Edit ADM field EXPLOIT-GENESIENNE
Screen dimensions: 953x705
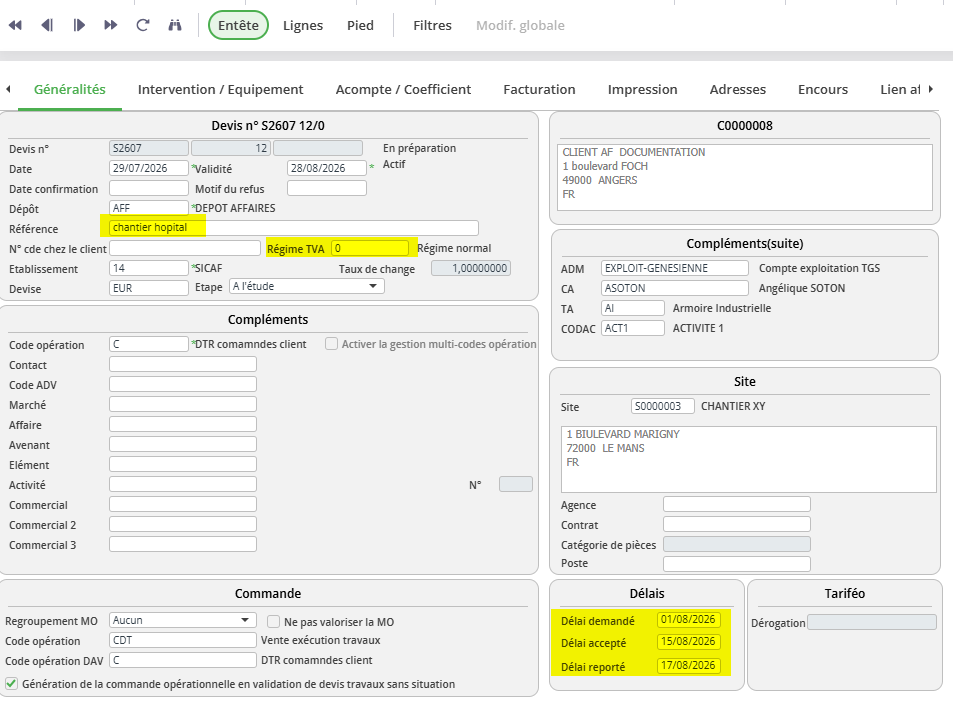(x=675, y=268)
